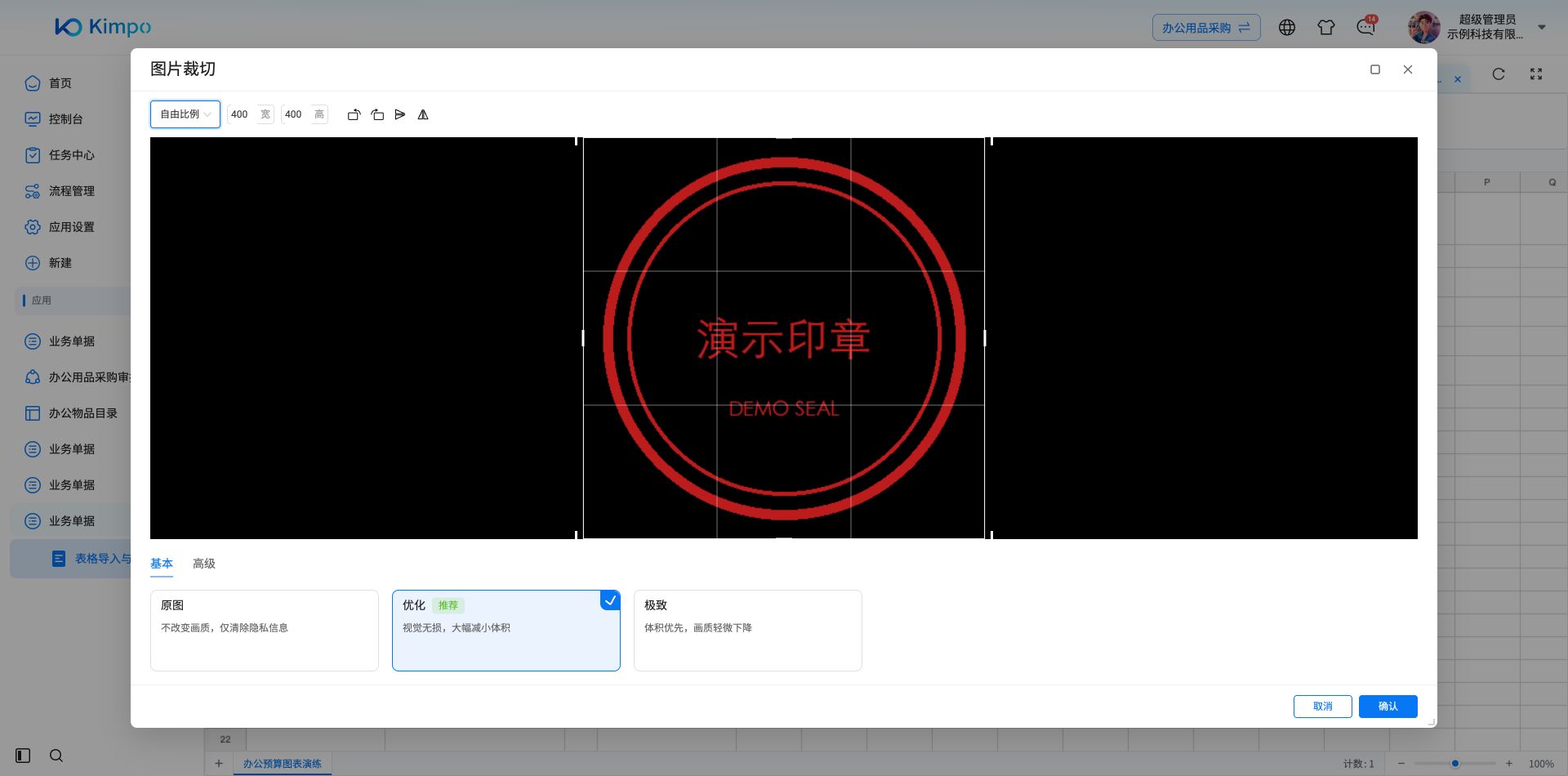Flip image vertically with sideways triangle icon
Image resolution: width=1568 pixels, height=776 pixels.
coord(400,114)
